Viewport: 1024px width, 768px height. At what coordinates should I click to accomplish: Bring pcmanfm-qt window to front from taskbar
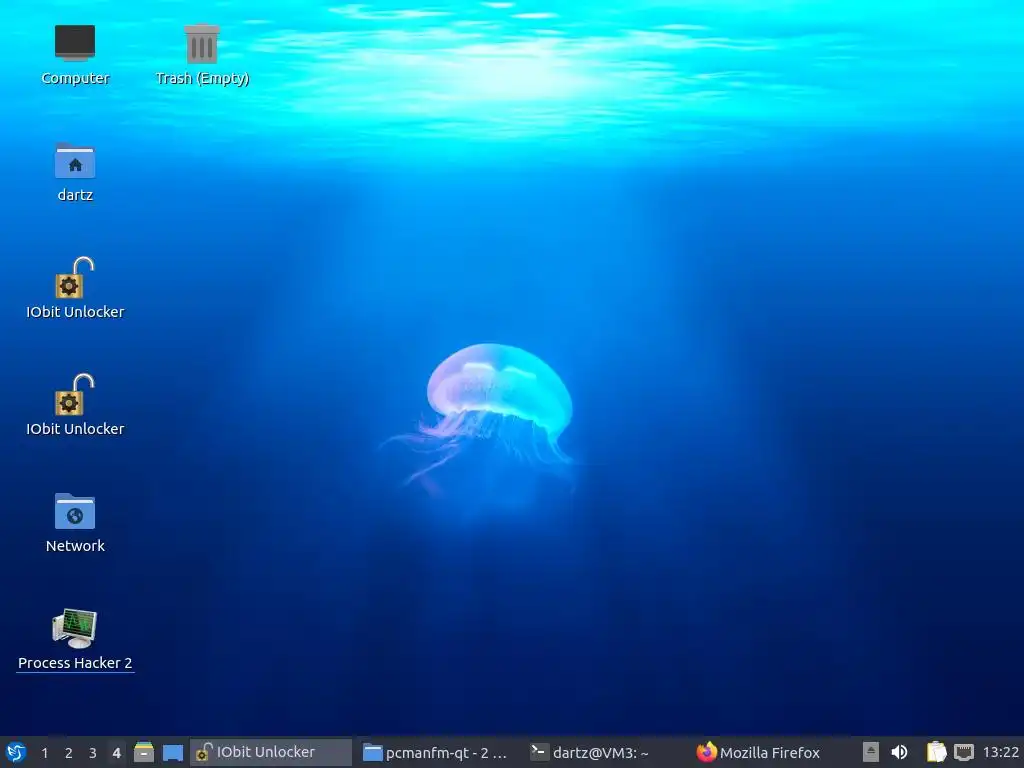436,752
